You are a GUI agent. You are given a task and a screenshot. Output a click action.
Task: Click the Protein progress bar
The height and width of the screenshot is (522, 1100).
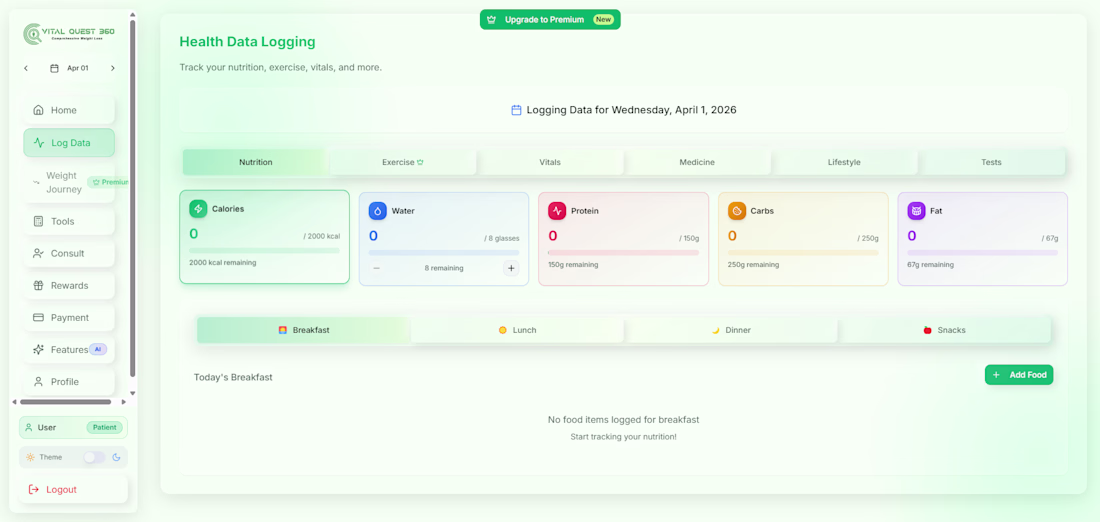click(x=624, y=253)
